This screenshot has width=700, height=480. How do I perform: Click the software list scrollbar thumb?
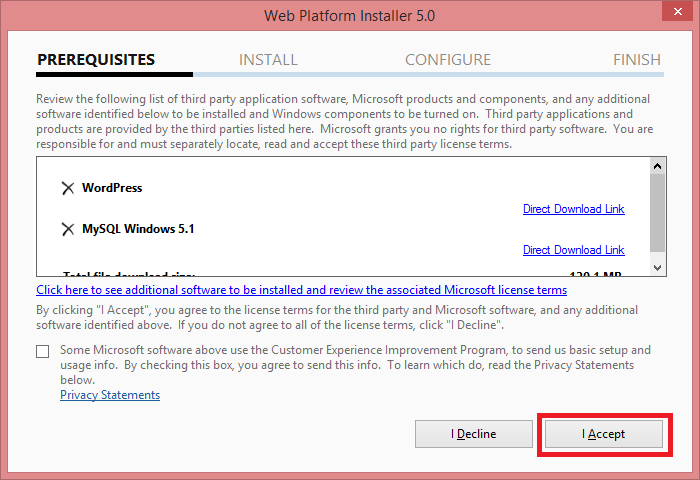coord(657,213)
